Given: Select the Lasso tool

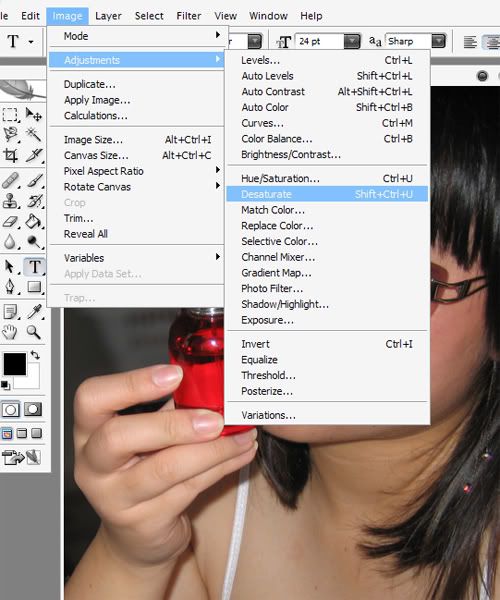Looking at the screenshot, I should pyautogui.click(x=11, y=134).
